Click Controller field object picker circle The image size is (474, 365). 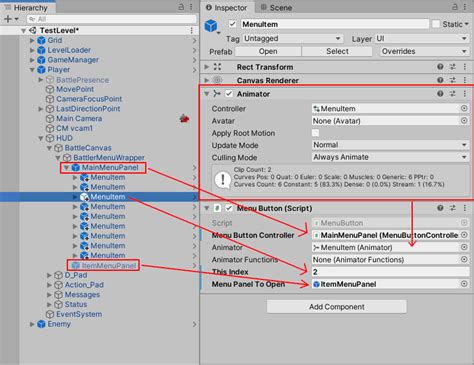[464, 108]
